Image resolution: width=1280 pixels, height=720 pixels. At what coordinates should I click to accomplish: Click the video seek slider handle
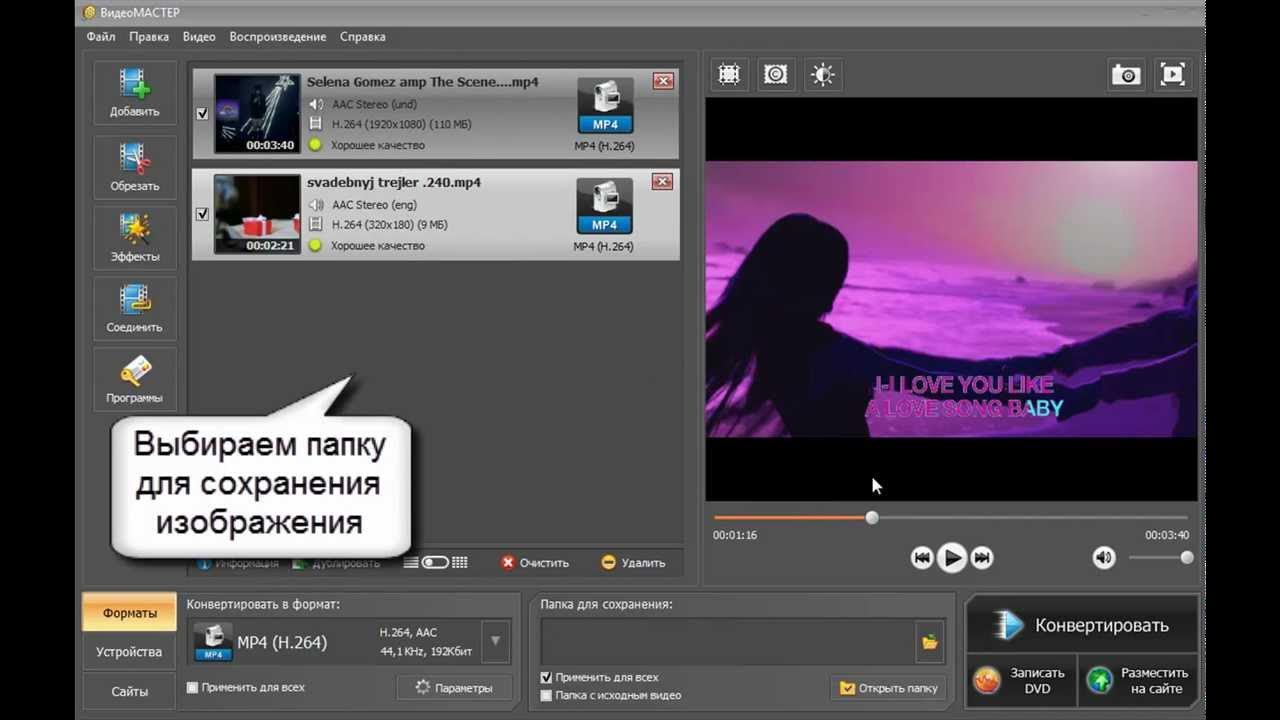coord(872,517)
